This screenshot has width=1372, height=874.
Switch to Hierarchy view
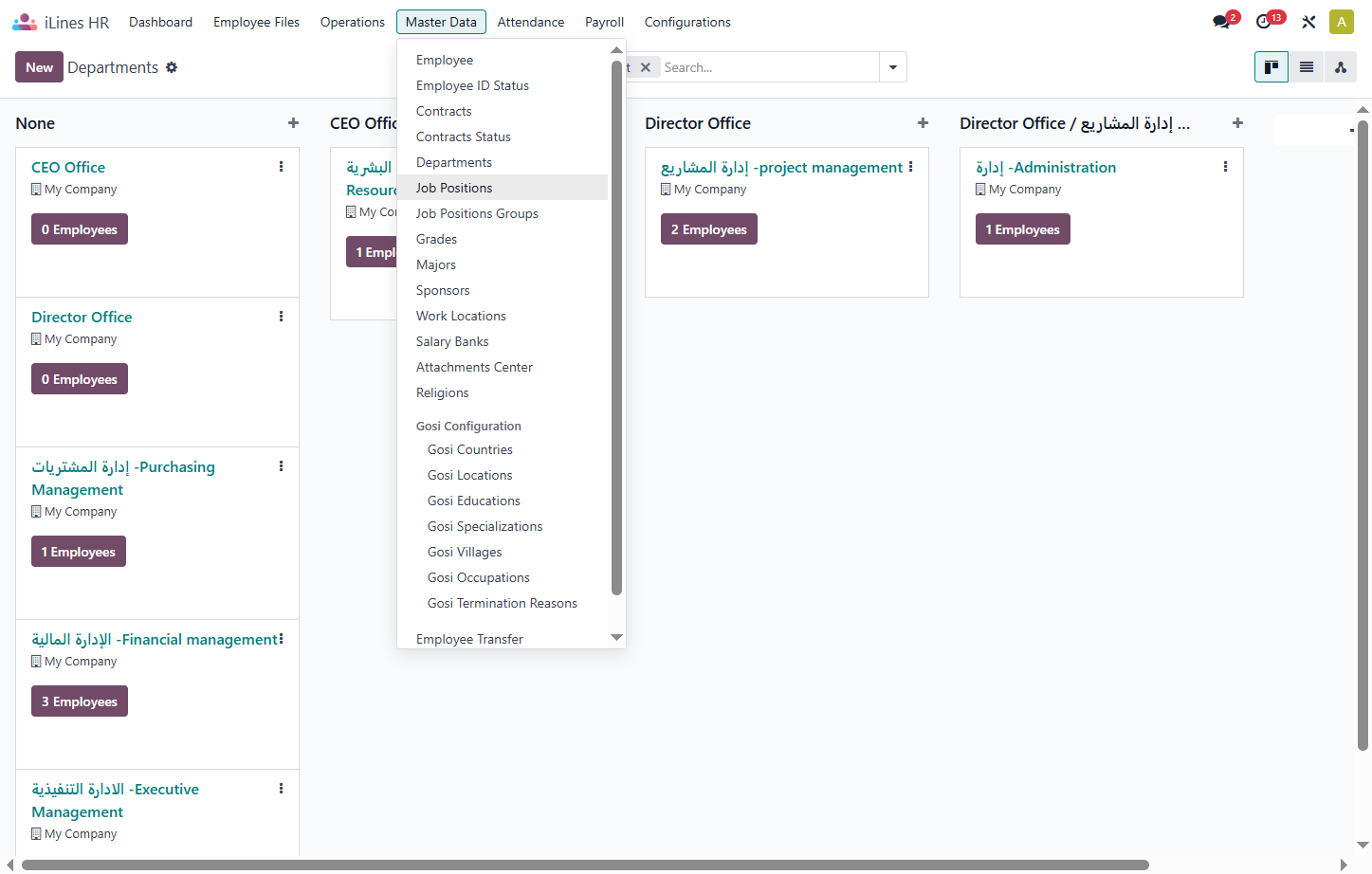coord(1341,67)
